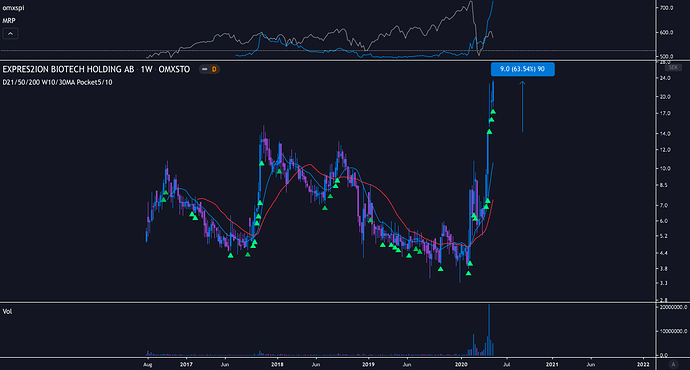Viewport: 690px width, 370px height.
Task: Click the 2022 label on the time axis
Action: (643, 364)
